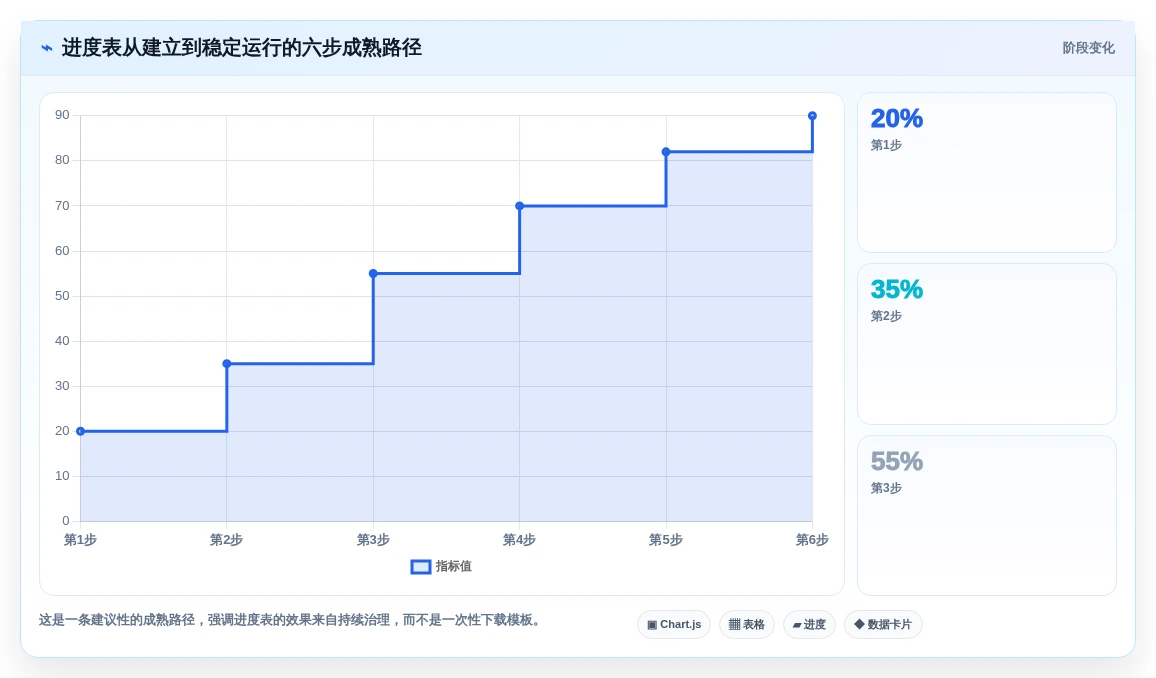The height and width of the screenshot is (678, 1156).
Task: Click the bar icon in 进度 tag
Action: [x=797, y=625]
